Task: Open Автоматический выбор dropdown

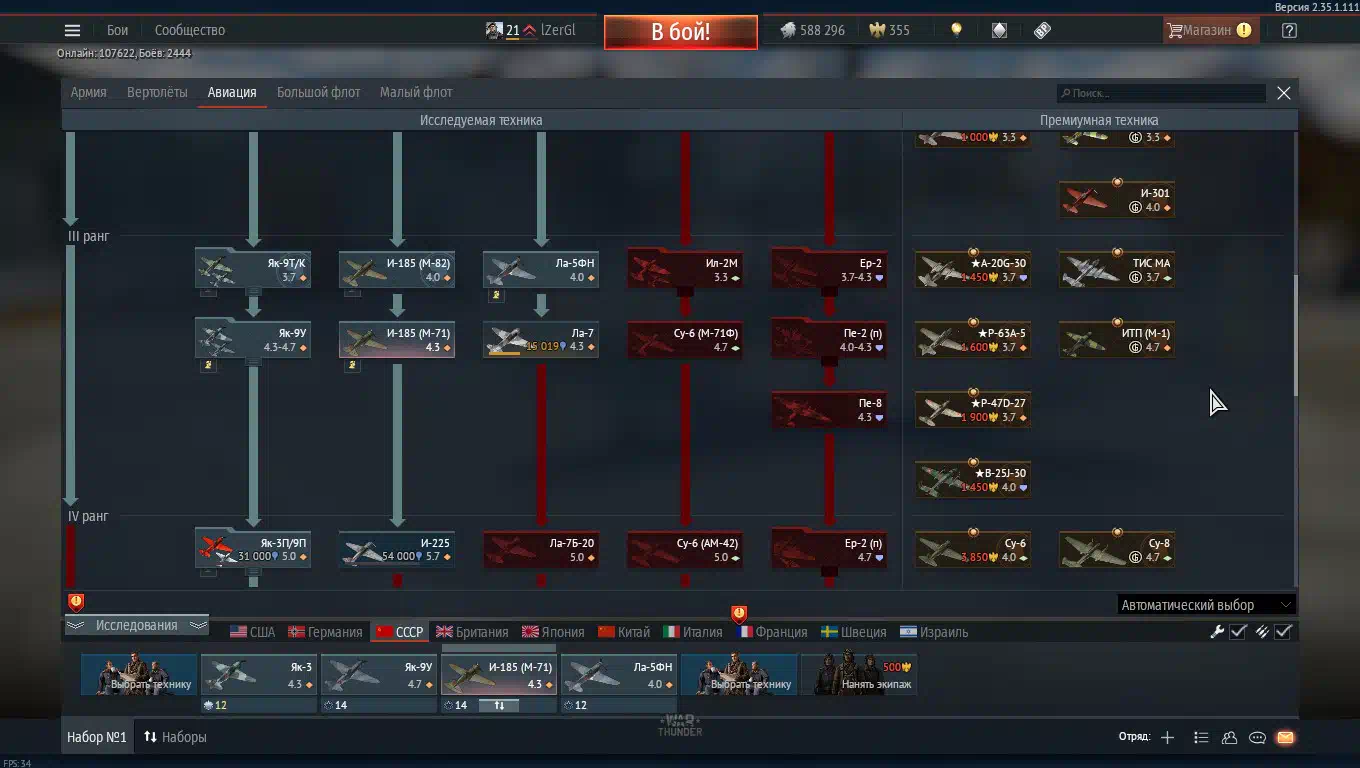Action: click(x=1206, y=605)
